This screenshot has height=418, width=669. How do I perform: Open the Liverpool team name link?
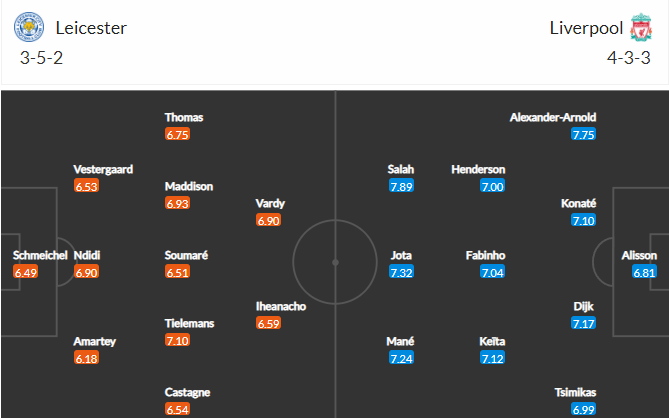[586, 28]
